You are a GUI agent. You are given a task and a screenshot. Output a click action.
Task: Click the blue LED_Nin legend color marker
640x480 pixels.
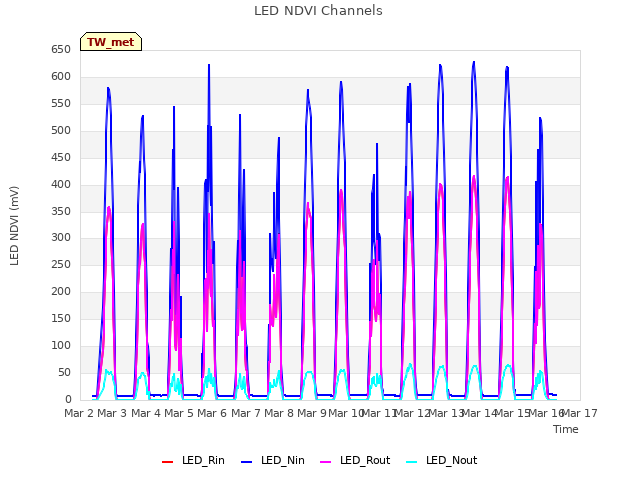247,462
